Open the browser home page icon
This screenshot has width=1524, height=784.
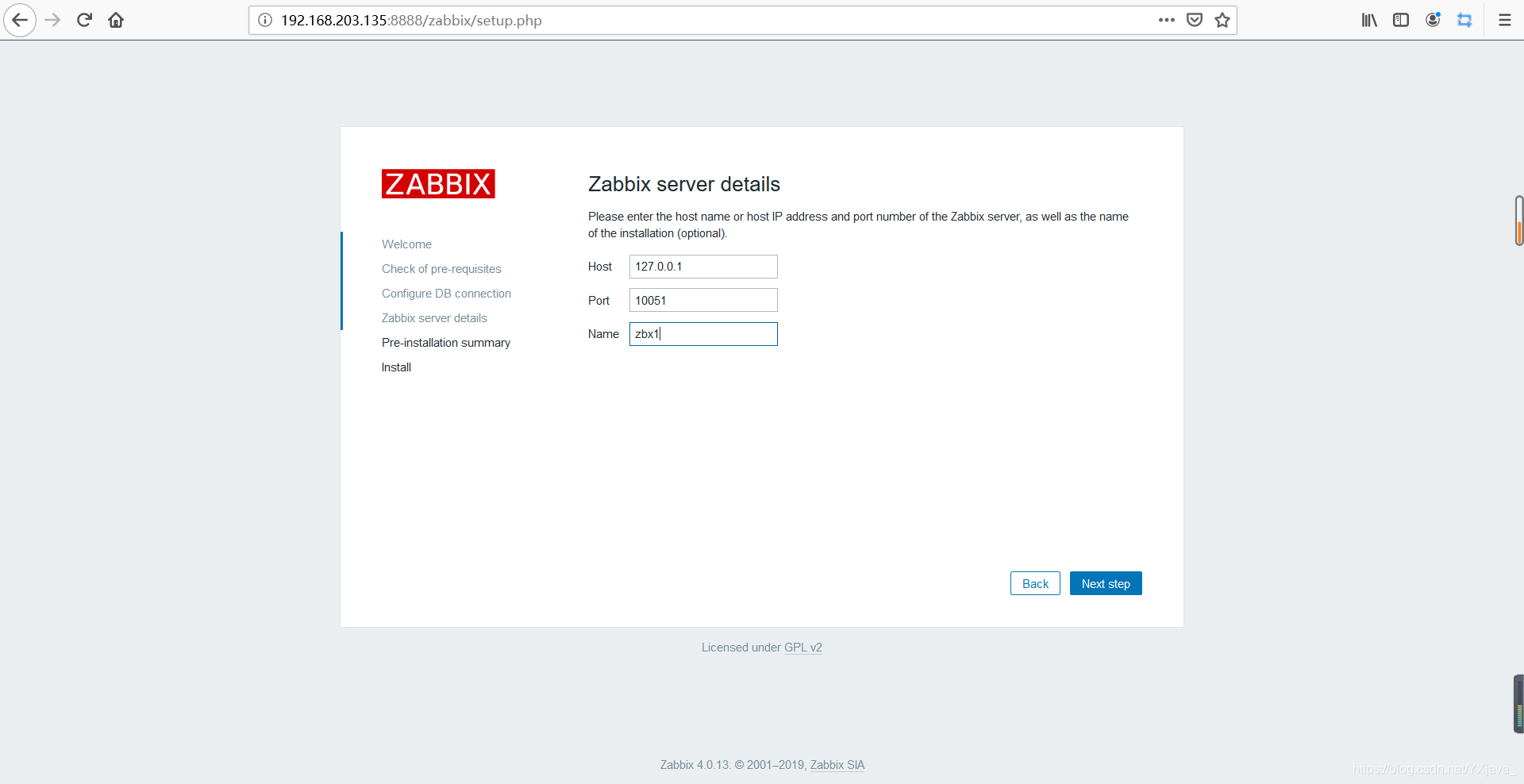(x=116, y=20)
